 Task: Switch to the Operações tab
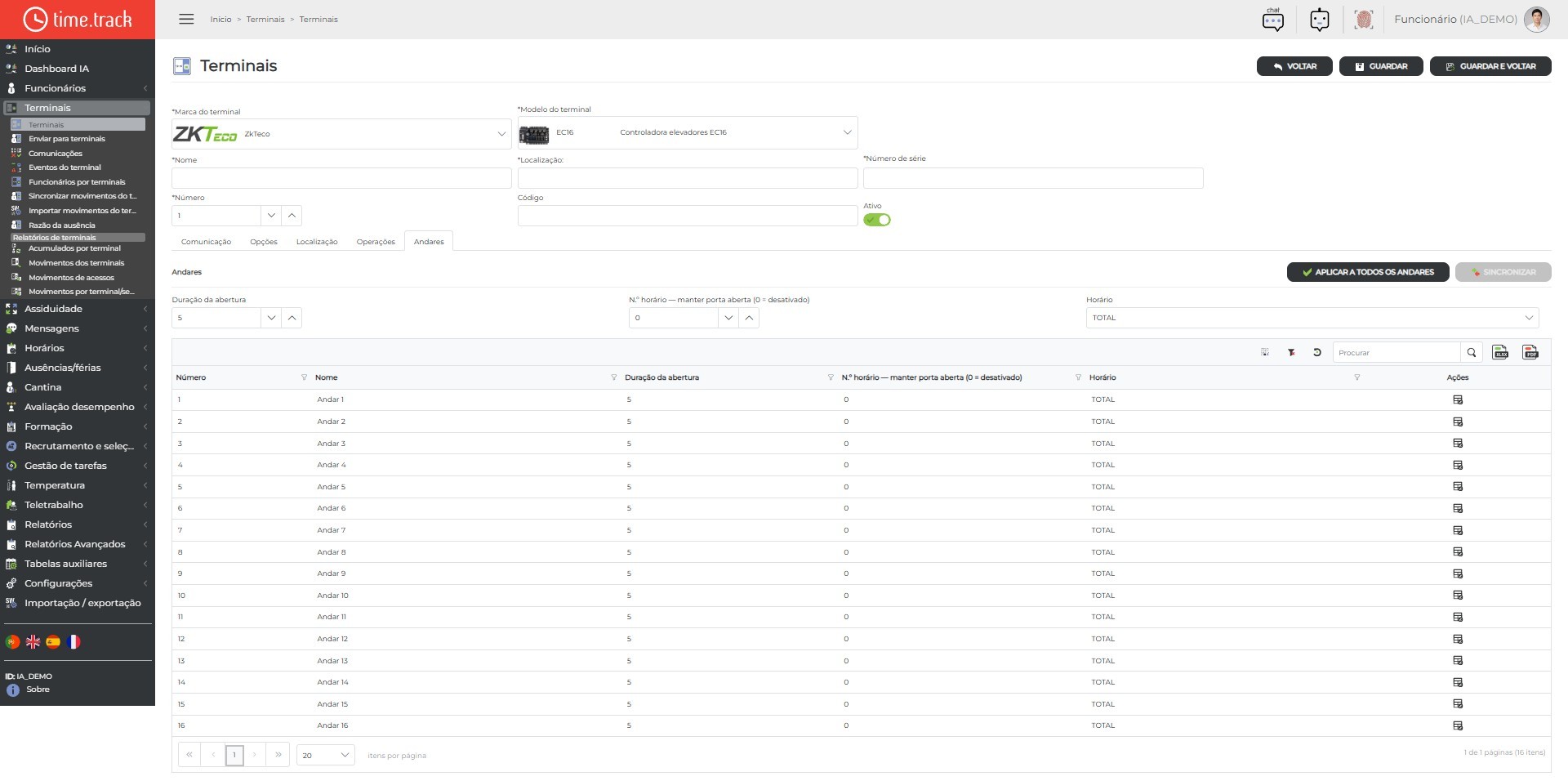376,242
